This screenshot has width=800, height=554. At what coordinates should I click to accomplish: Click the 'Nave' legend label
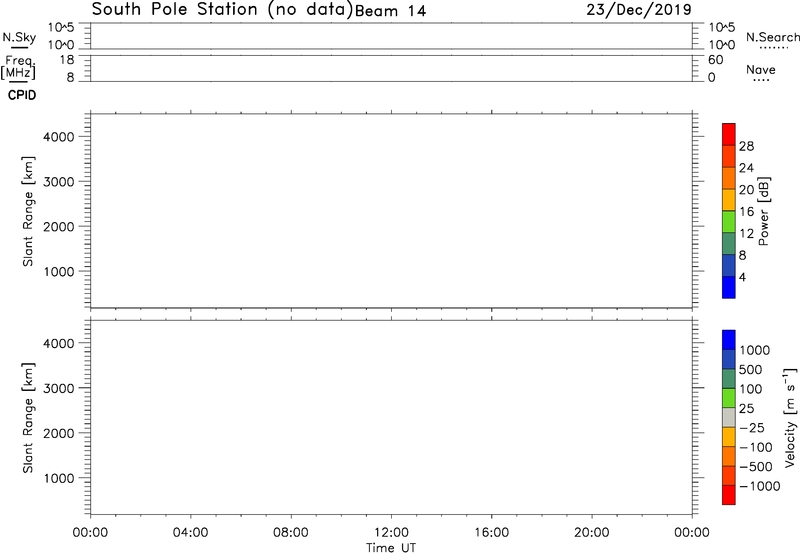761,69
